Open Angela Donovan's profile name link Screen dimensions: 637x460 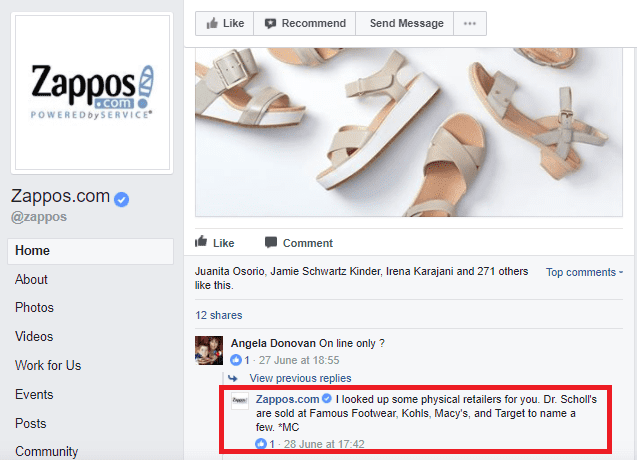click(x=273, y=343)
